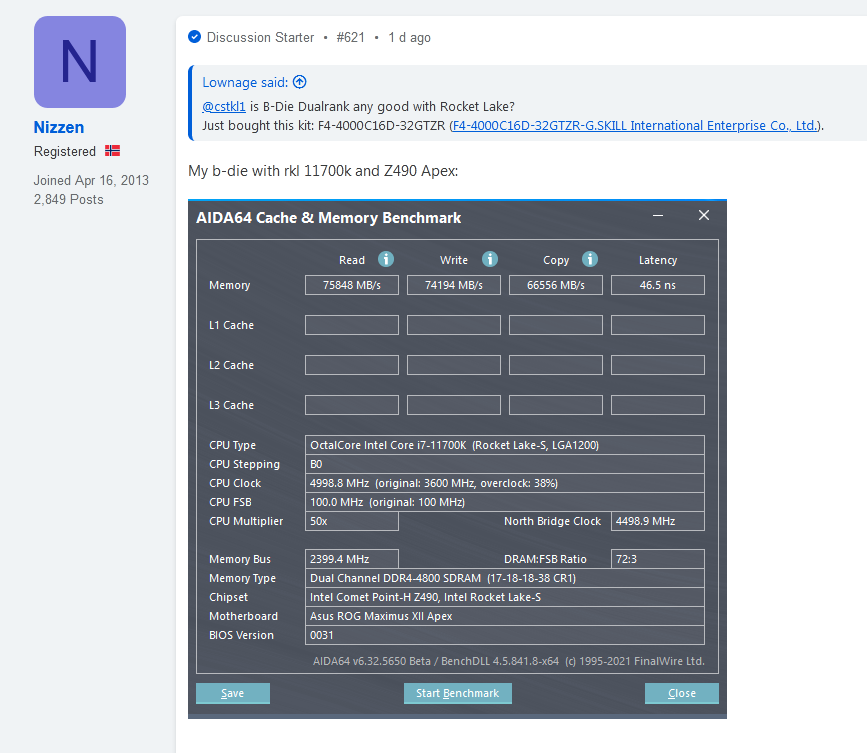
Task: Open the post number #621 link
Action: click(351, 37)
